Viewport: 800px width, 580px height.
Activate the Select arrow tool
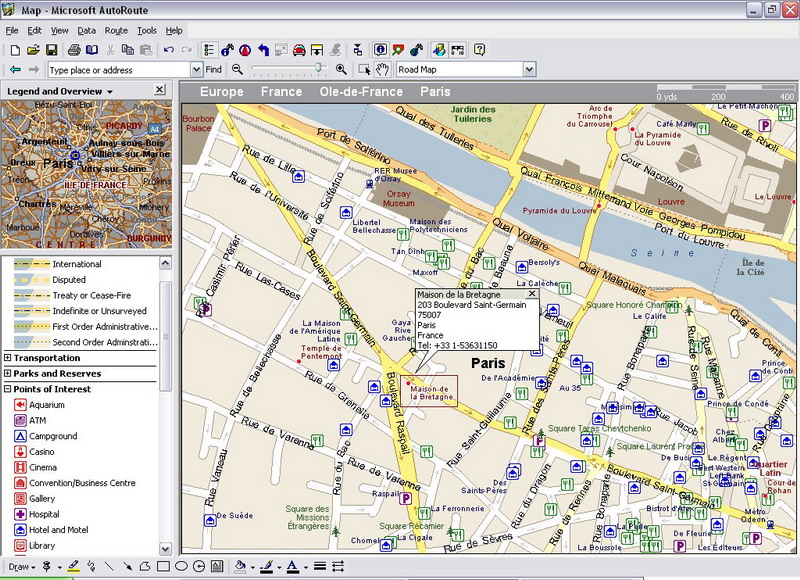364,69
